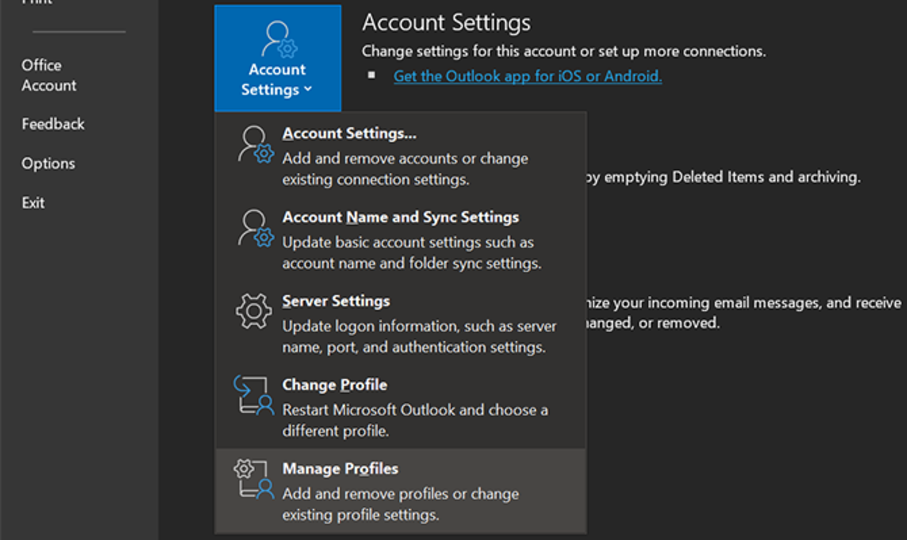Open Feedback in the left sidebar
Viewport: 907px width, 540px height.
tap(53, 124)
